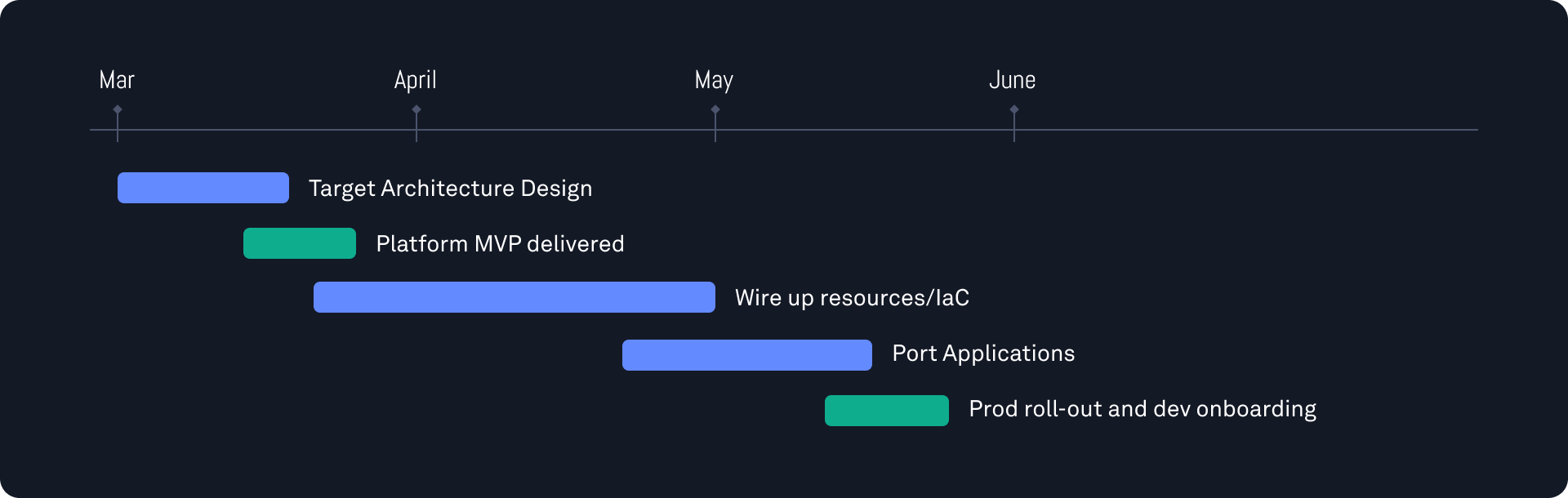Select the long blue Wire up resources bar
This screenshot has height=498, width=1568.
point(514,297)
